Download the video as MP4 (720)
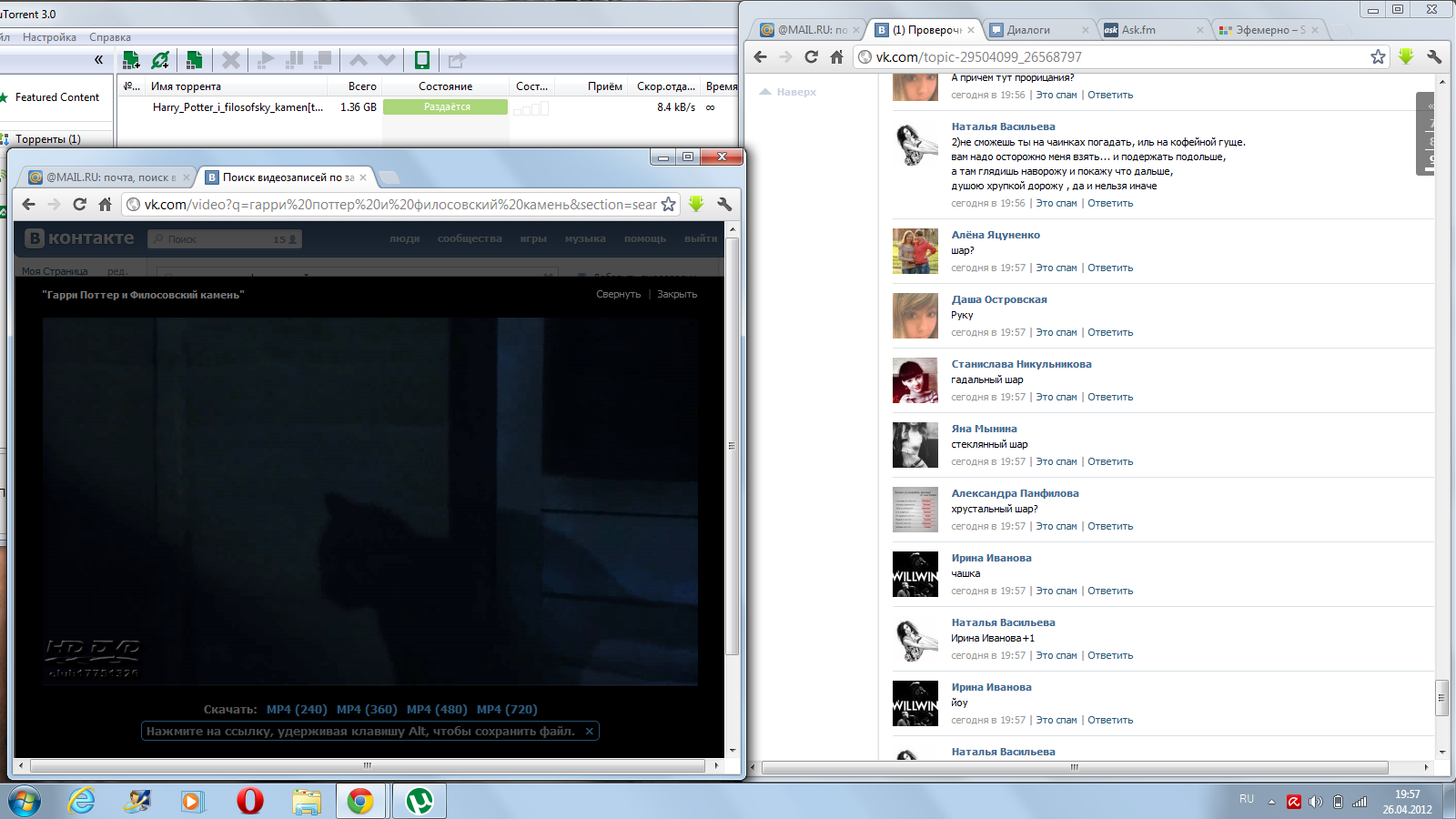This screenshot has width=1456, height=819. point(507,710)
